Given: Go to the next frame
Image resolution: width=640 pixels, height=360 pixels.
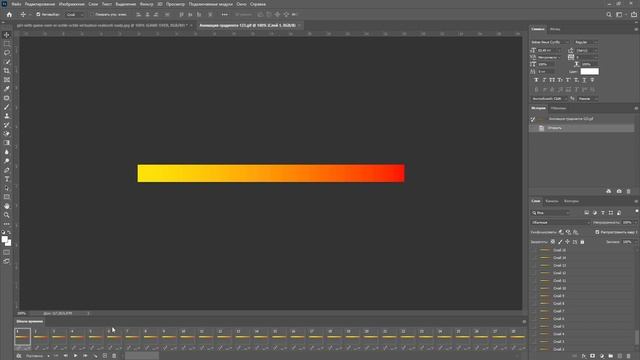Looking at the screenshot, I should pos(85,356).
